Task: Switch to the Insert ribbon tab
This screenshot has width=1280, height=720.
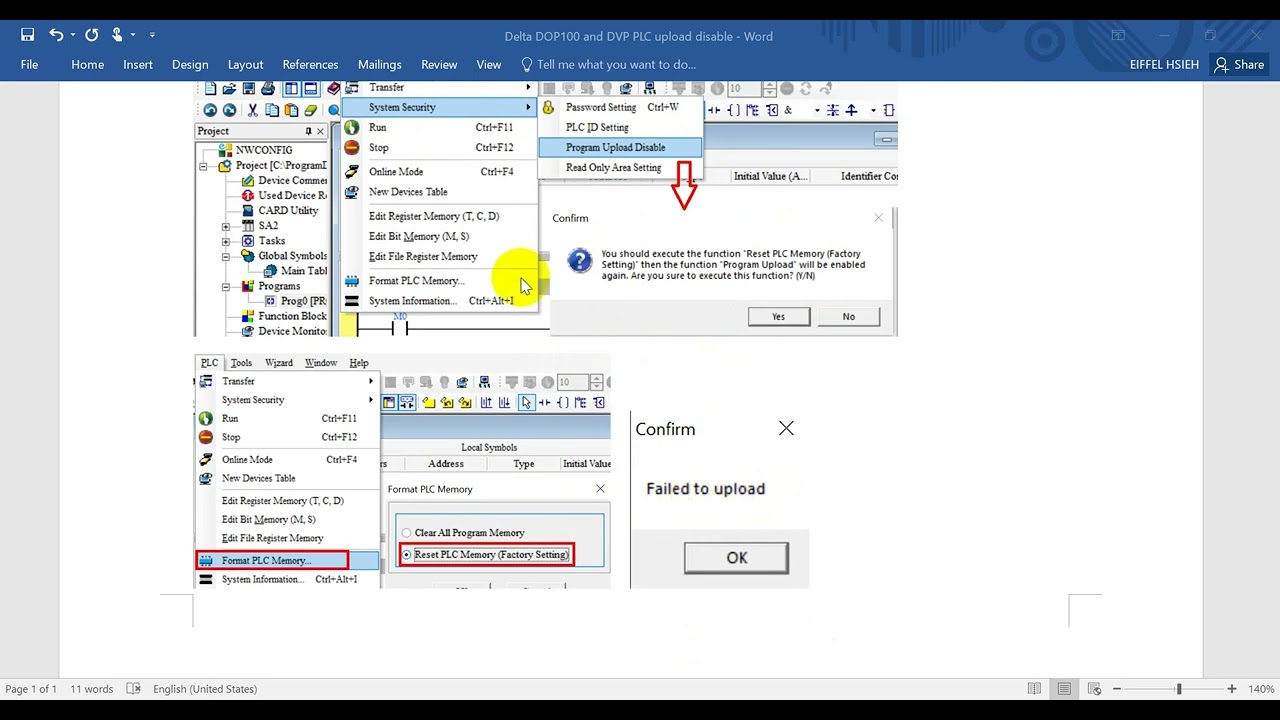Action: coord(138,64)
